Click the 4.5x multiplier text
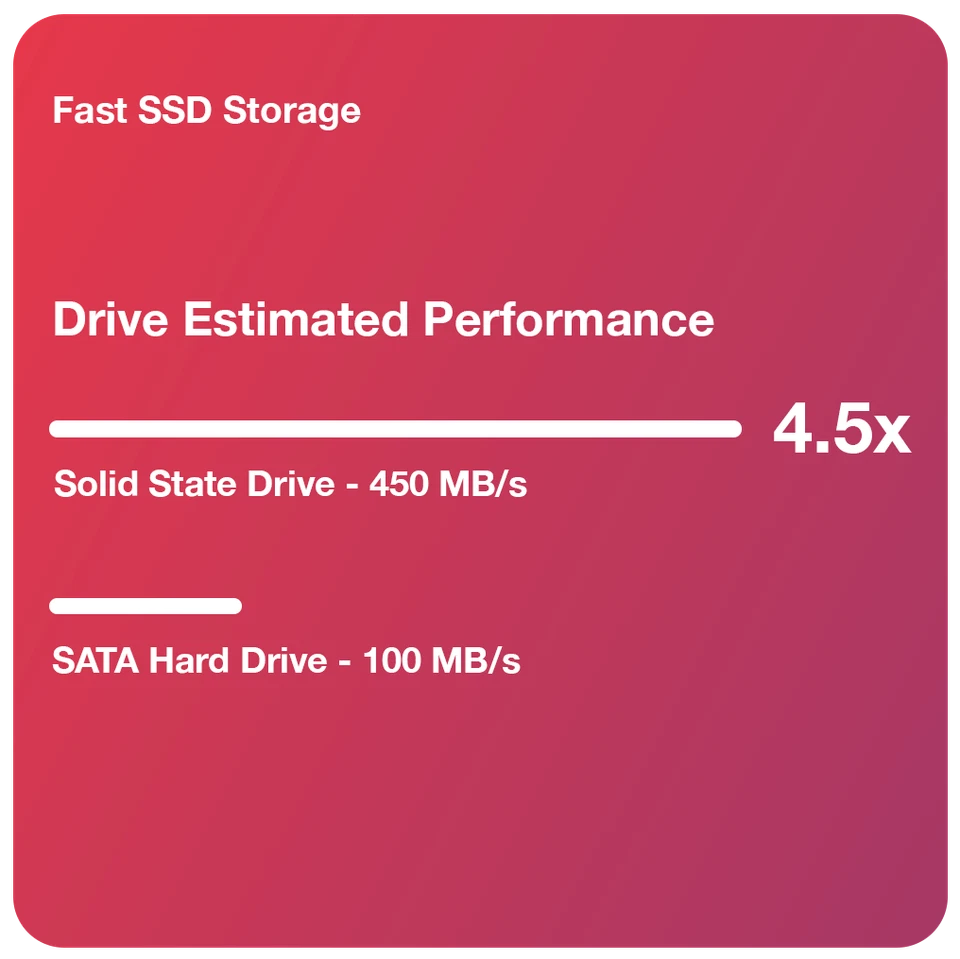The image size is (960, 959). pos(841,431)
